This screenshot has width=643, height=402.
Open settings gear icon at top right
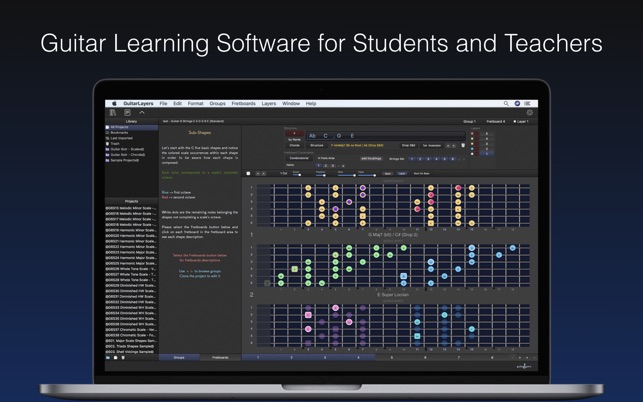tap(529, 112)
